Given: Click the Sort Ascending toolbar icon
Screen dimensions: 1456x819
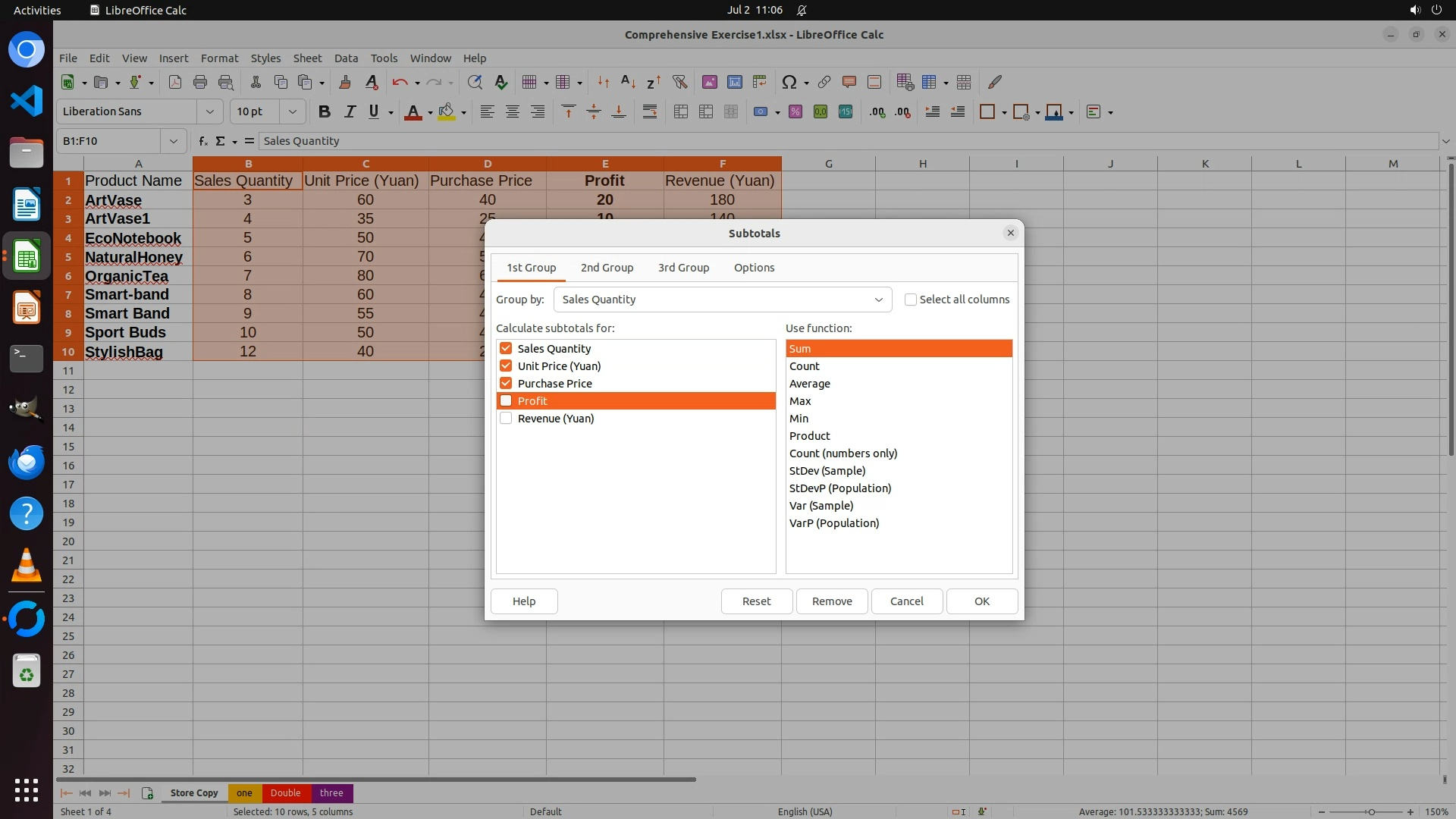Looking at the screenshot, I should click(x=628, y=82).
